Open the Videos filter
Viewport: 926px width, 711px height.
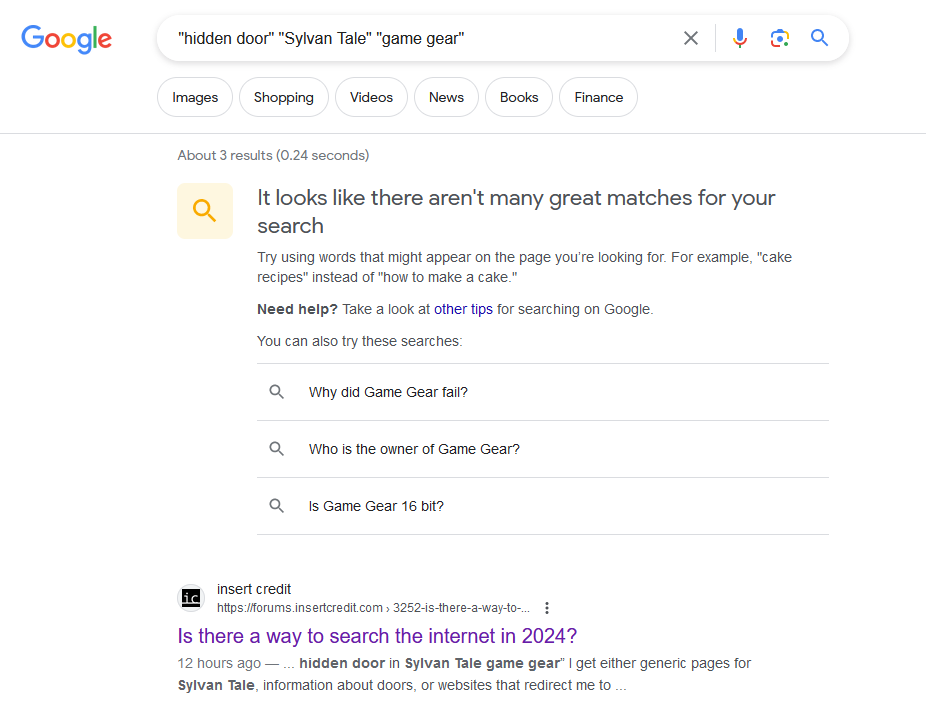point(371,97)
